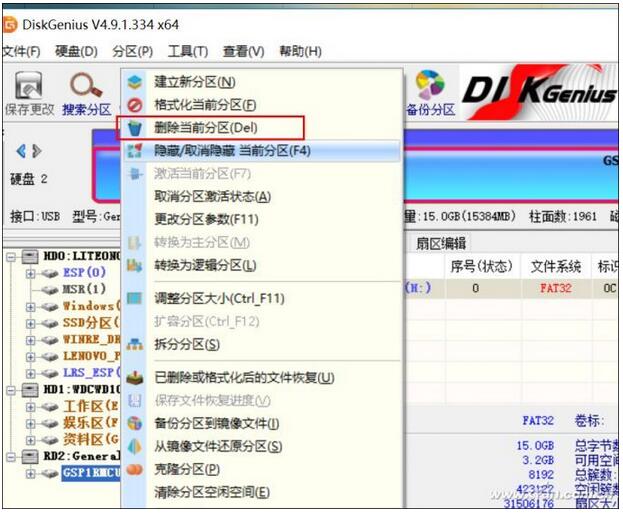Viewport: 623px width, 513px height.
Task: Click the icon beside 转换为逻辑分区(L)
Action: (x=135, y=265)
